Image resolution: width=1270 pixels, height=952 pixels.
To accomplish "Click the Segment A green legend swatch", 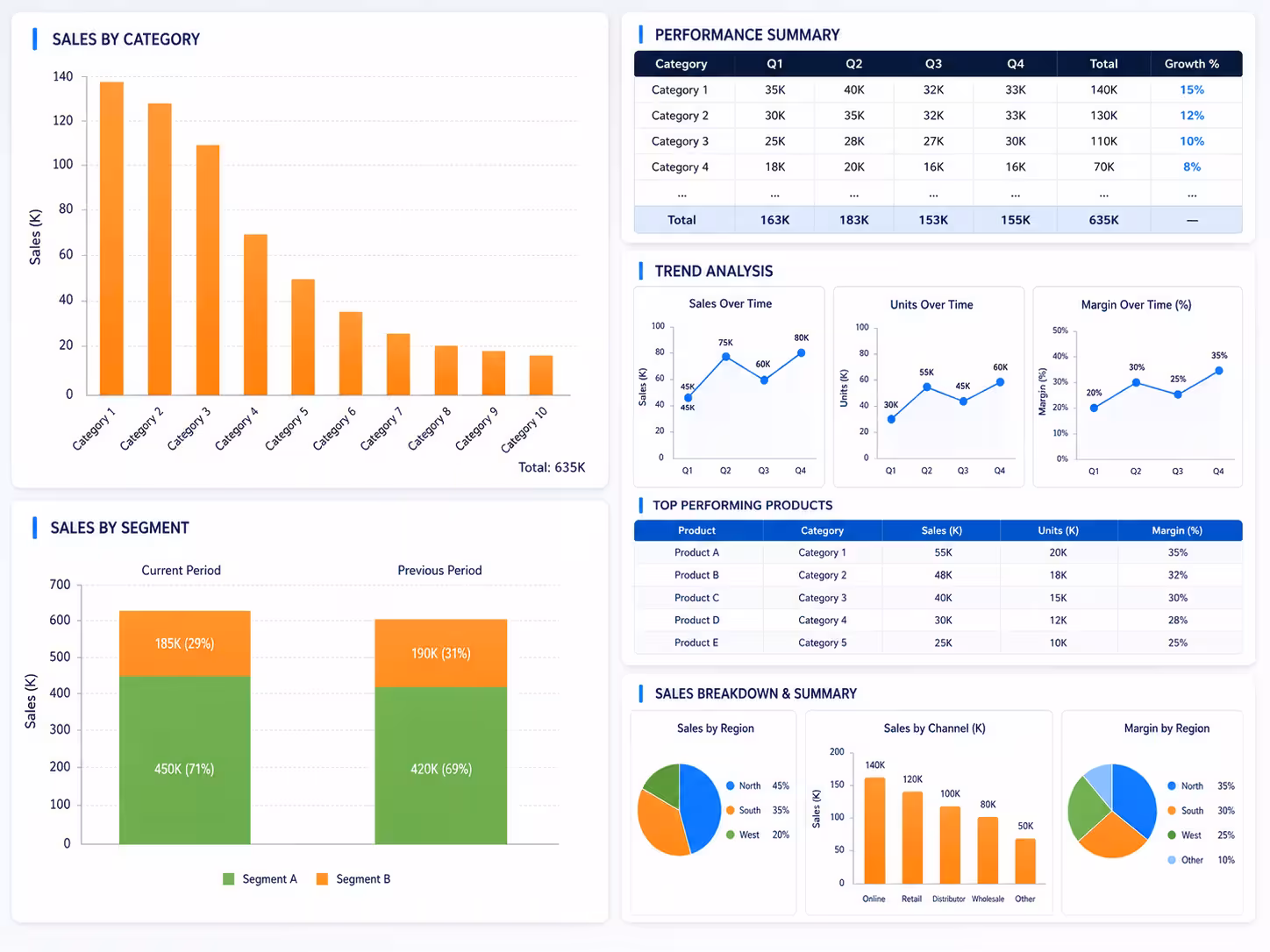I will pyautogui.click(x=229, y=879).
